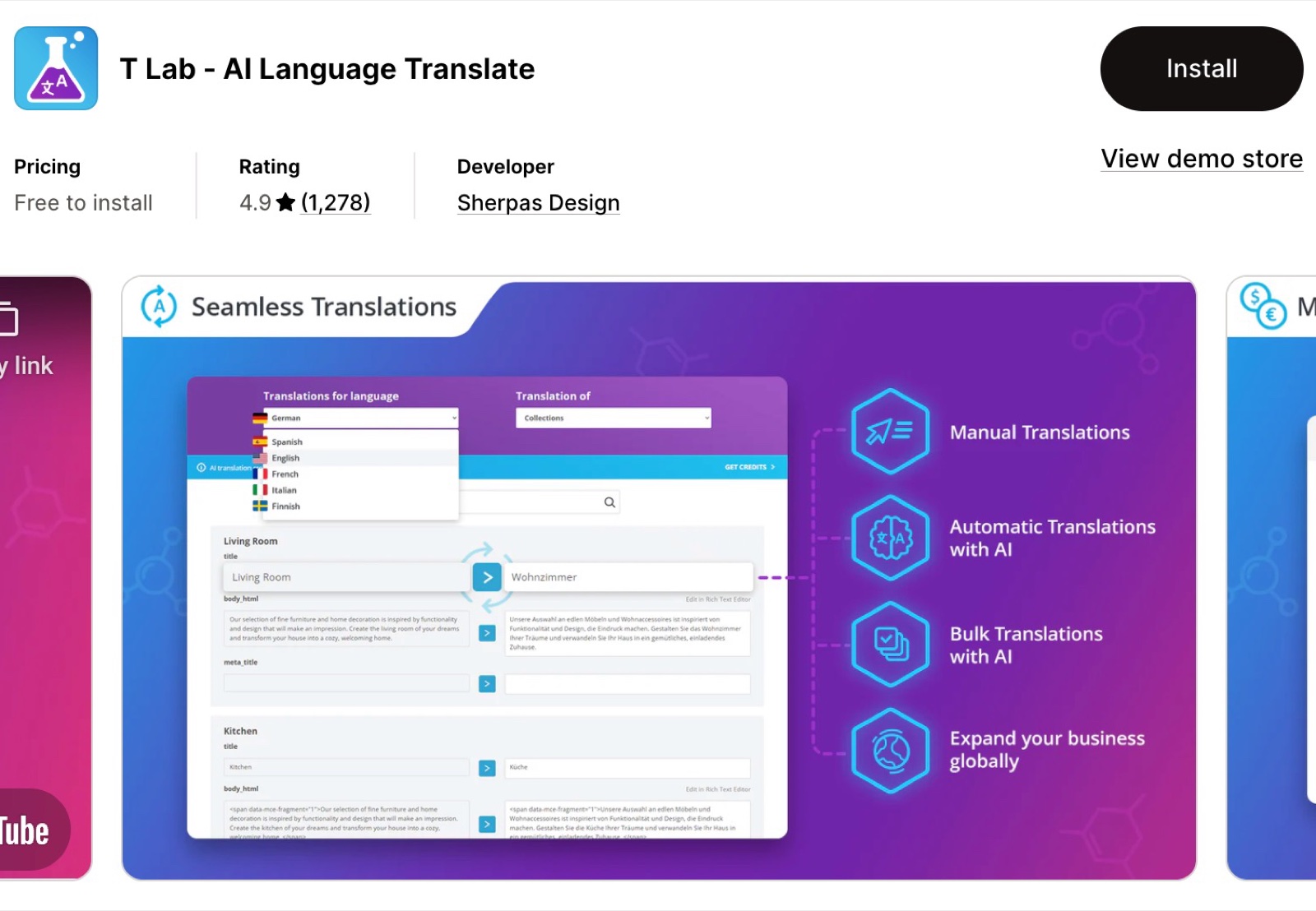The height and width of the screenshot is (911, 1316).
Task: Click the Automatic Translations AI brain icon
Action: pos(891,539)
